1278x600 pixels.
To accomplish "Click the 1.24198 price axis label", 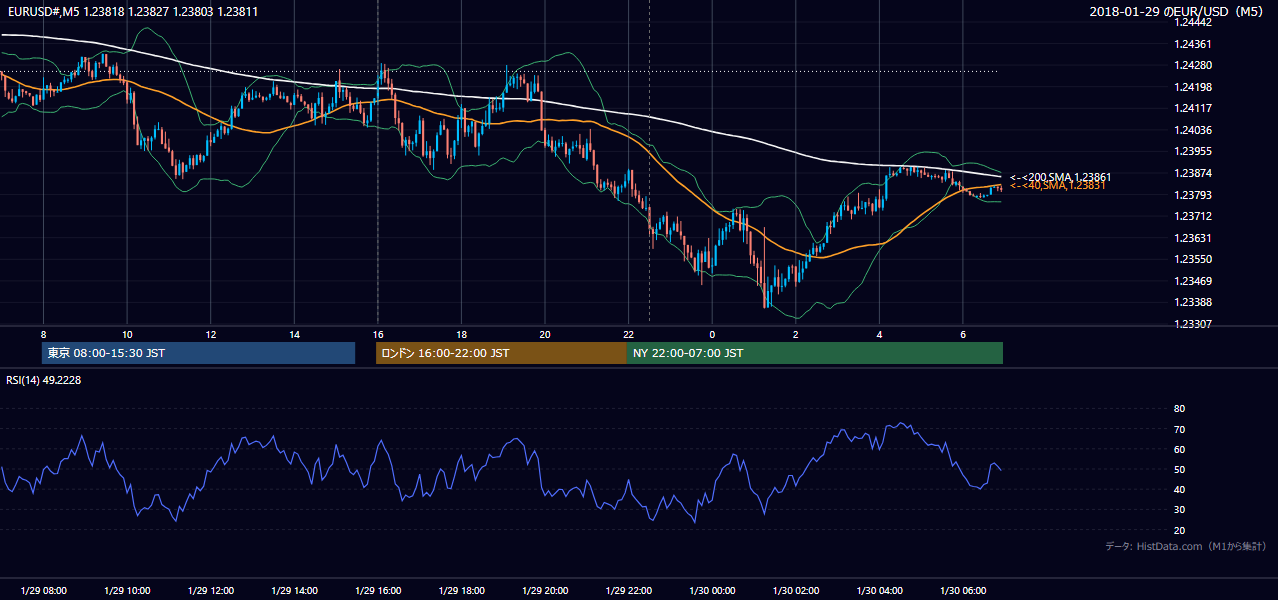I will [x=1194, y=87].
